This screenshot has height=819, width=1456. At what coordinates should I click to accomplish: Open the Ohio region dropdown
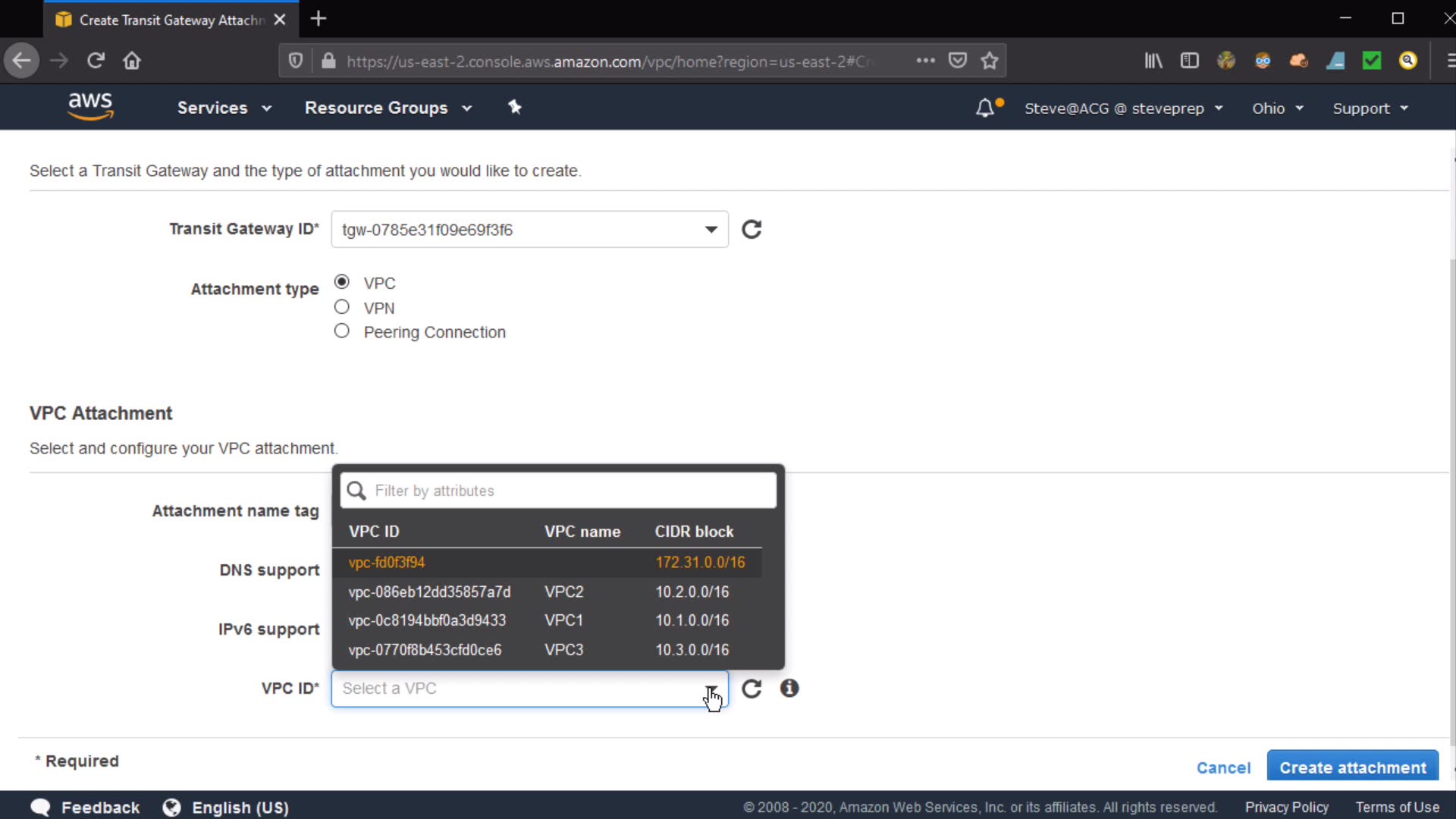(x=1278, y=108)
